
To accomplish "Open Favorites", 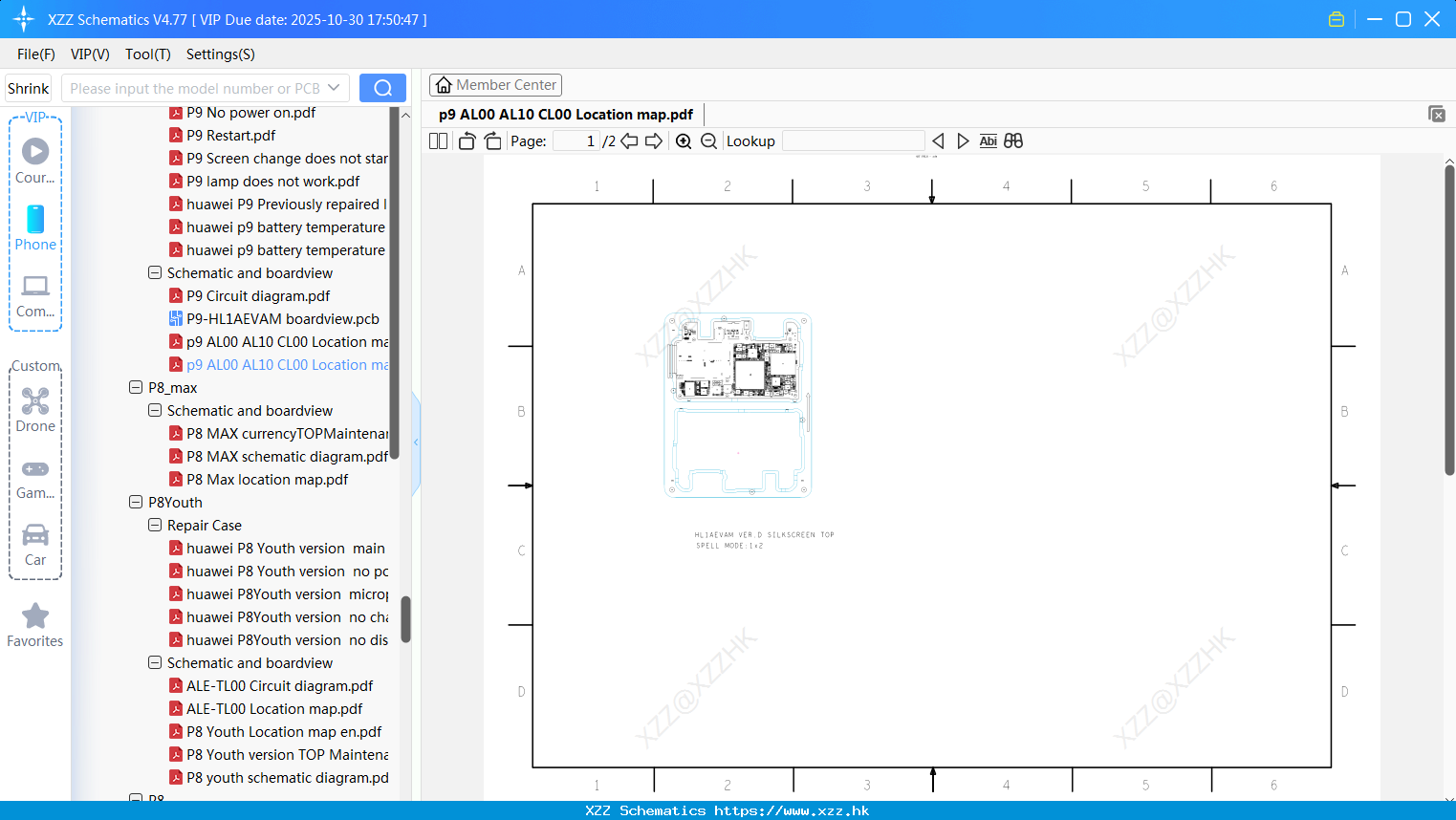I will click(x=35, y=626).
